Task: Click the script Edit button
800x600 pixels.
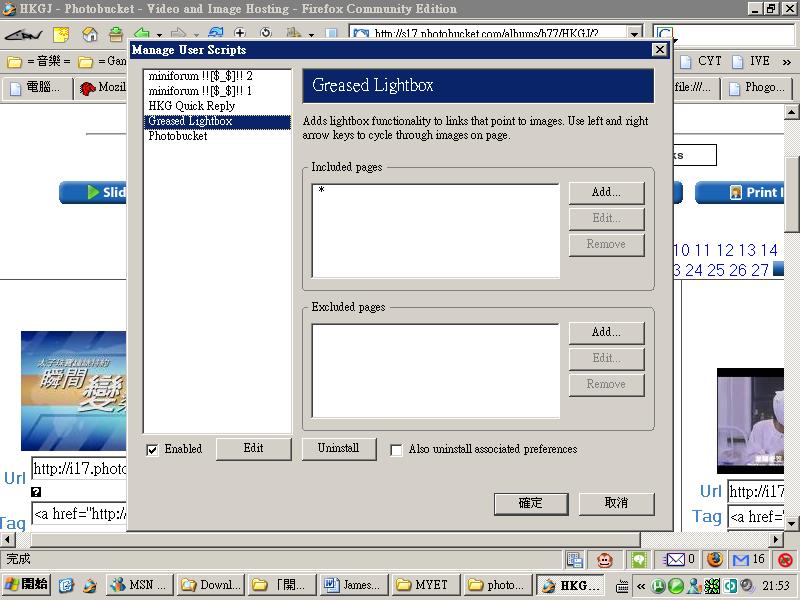Action: [254, 448]
